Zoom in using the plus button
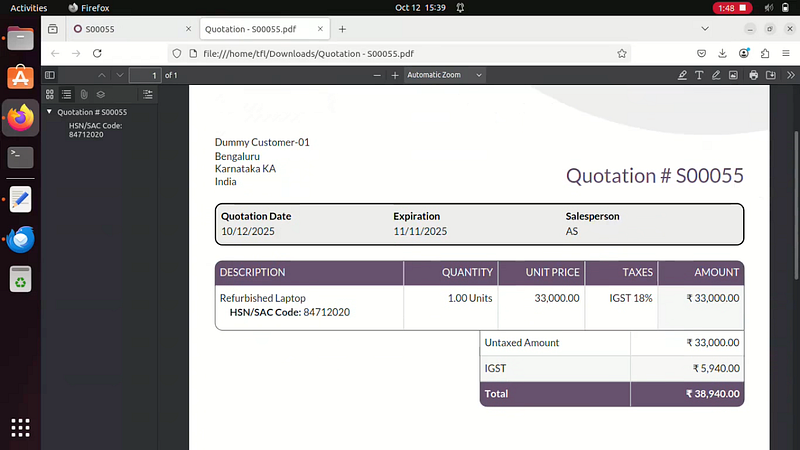This screenshot has width=800, height=450. pos(395,75)
